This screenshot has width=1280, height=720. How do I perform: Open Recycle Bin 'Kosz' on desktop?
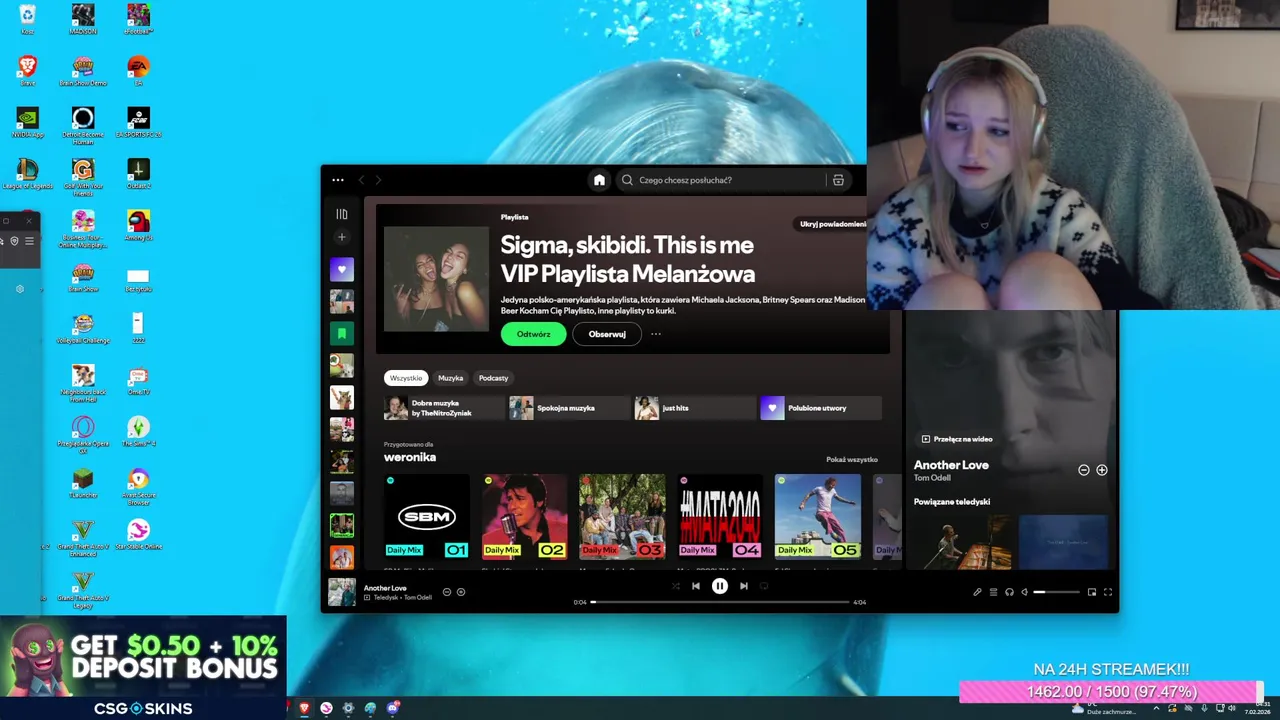(x=28, y=18)
